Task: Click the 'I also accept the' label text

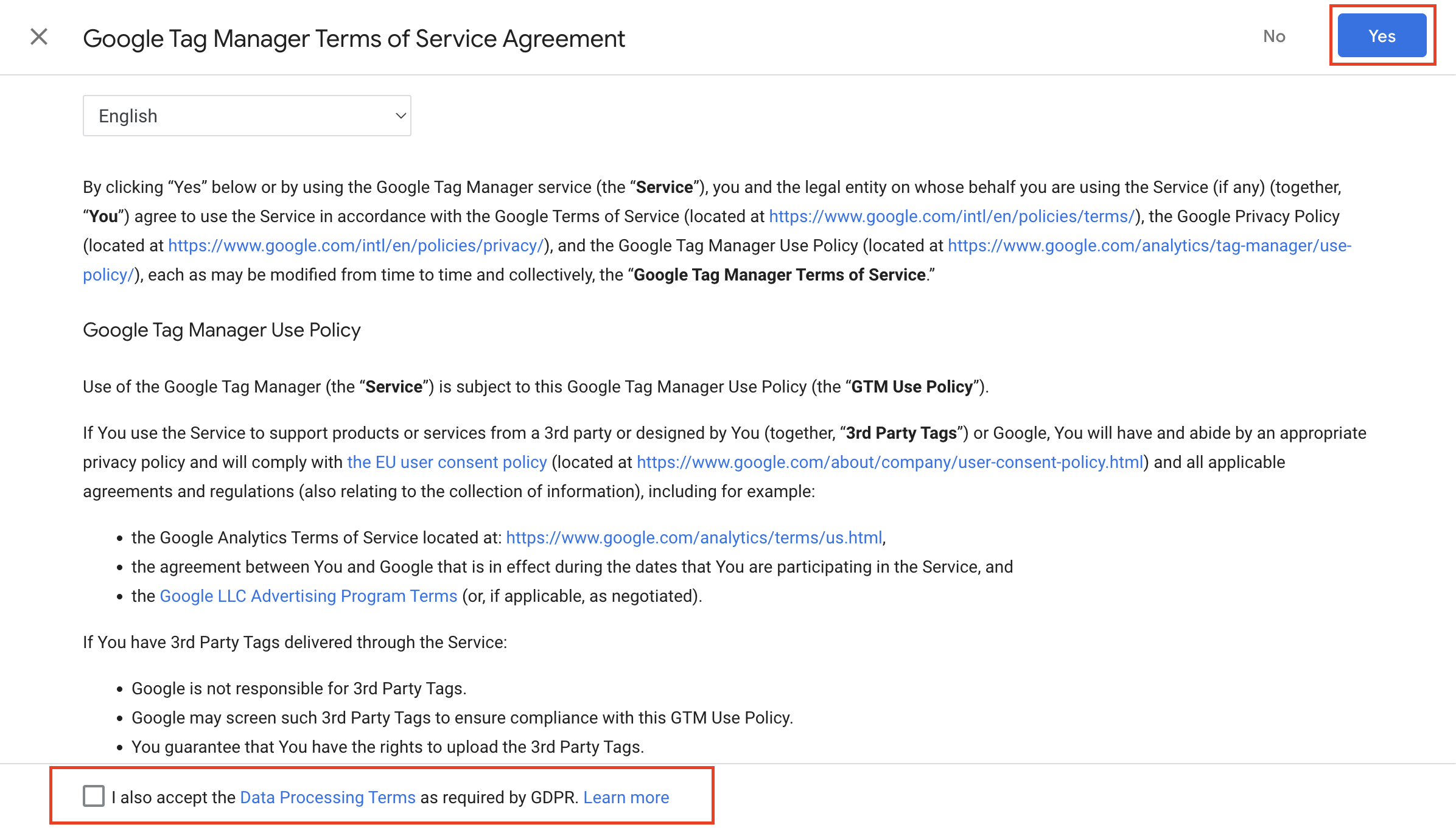Action: click(173, 797)
